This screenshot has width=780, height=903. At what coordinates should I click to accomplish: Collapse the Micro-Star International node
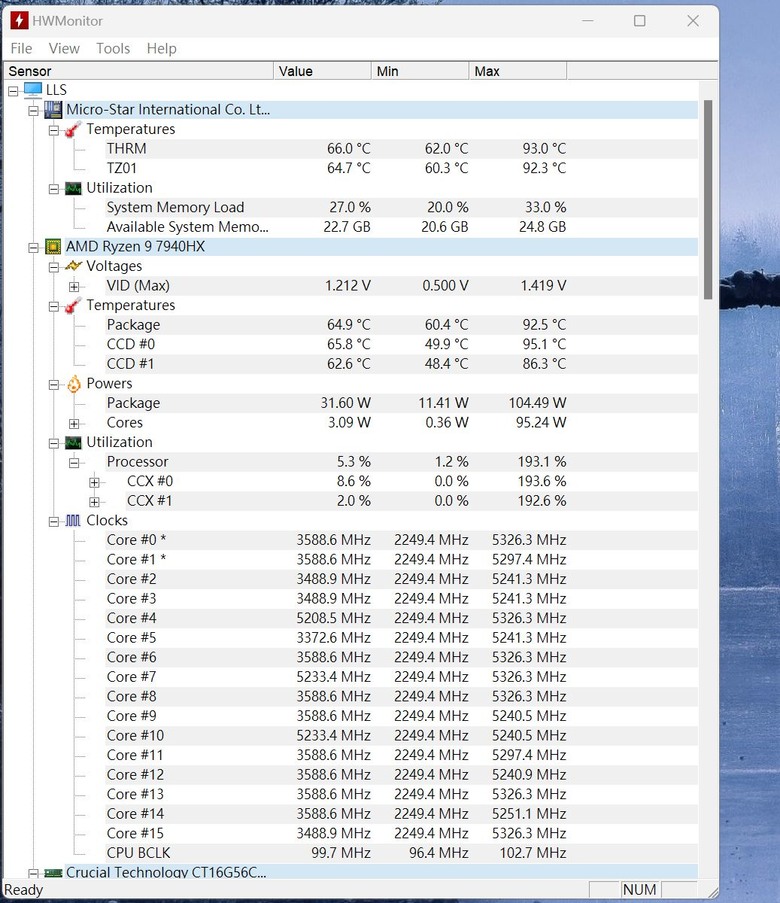click(33, 110)
